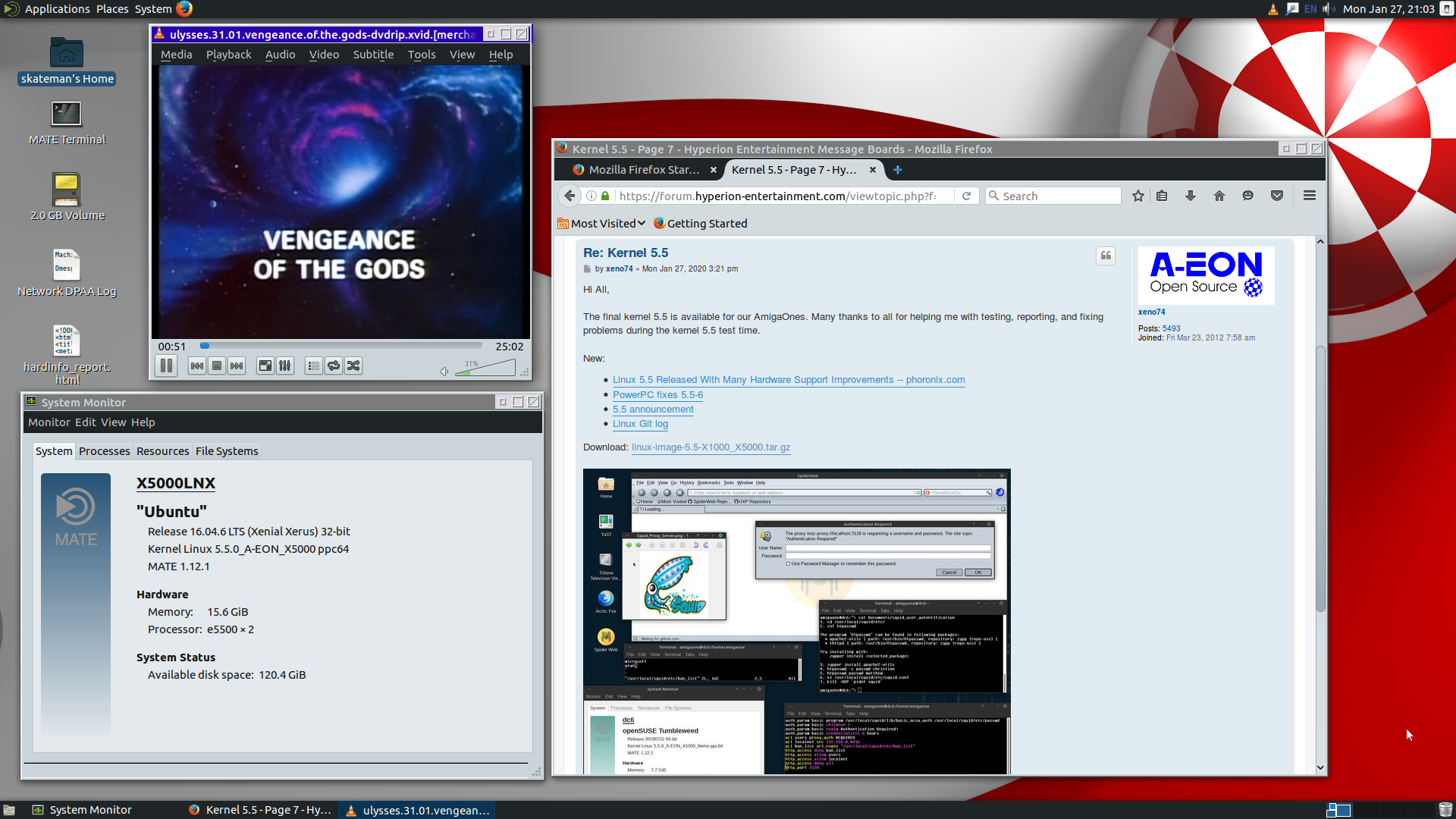
Task: Launch Firefox from top panel icon
Action: (184, 9)
